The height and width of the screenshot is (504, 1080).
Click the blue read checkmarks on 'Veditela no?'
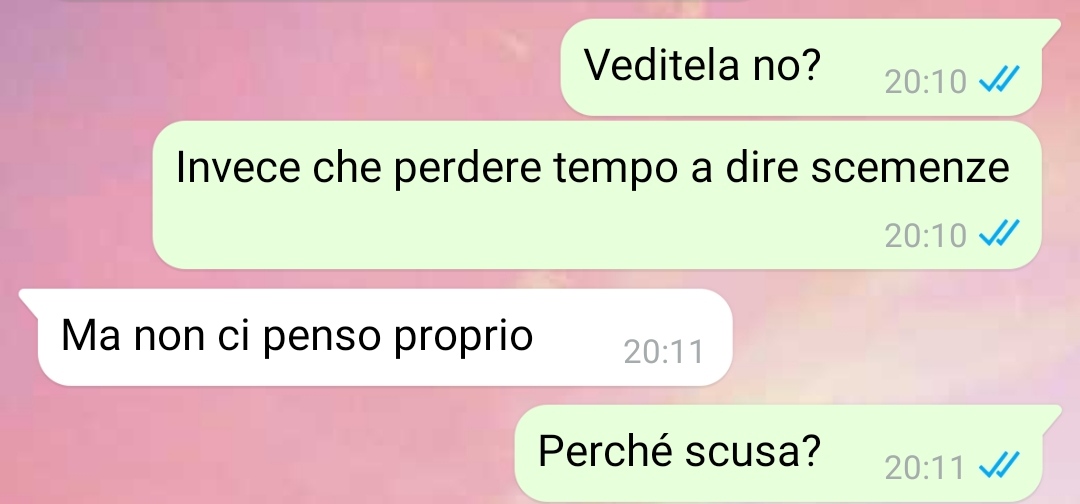[999, 81]
